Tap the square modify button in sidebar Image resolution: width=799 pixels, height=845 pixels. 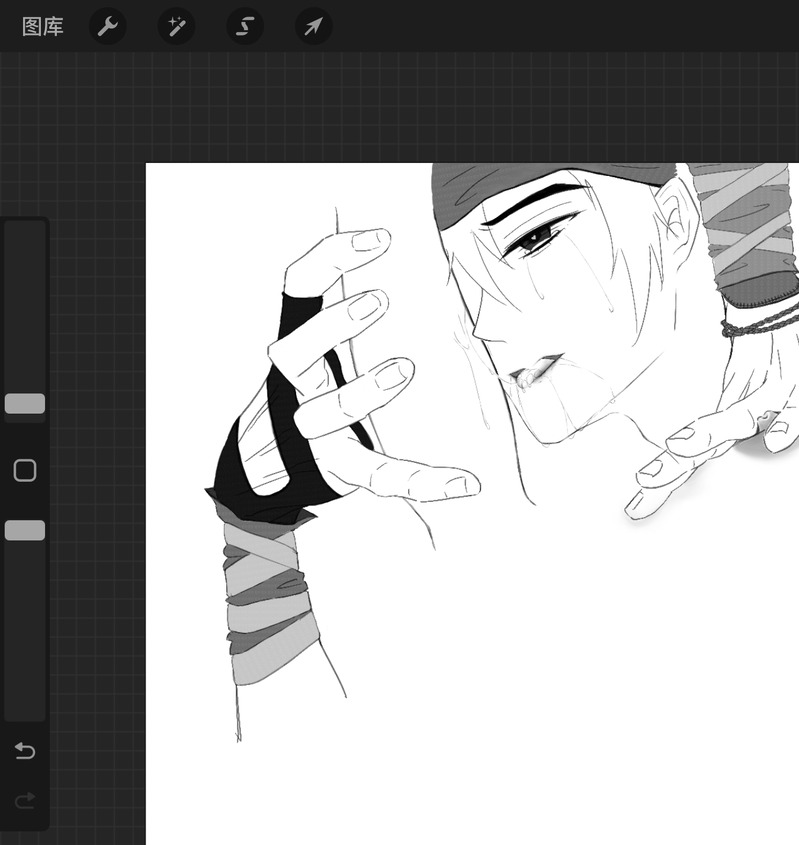coord(25,470)
